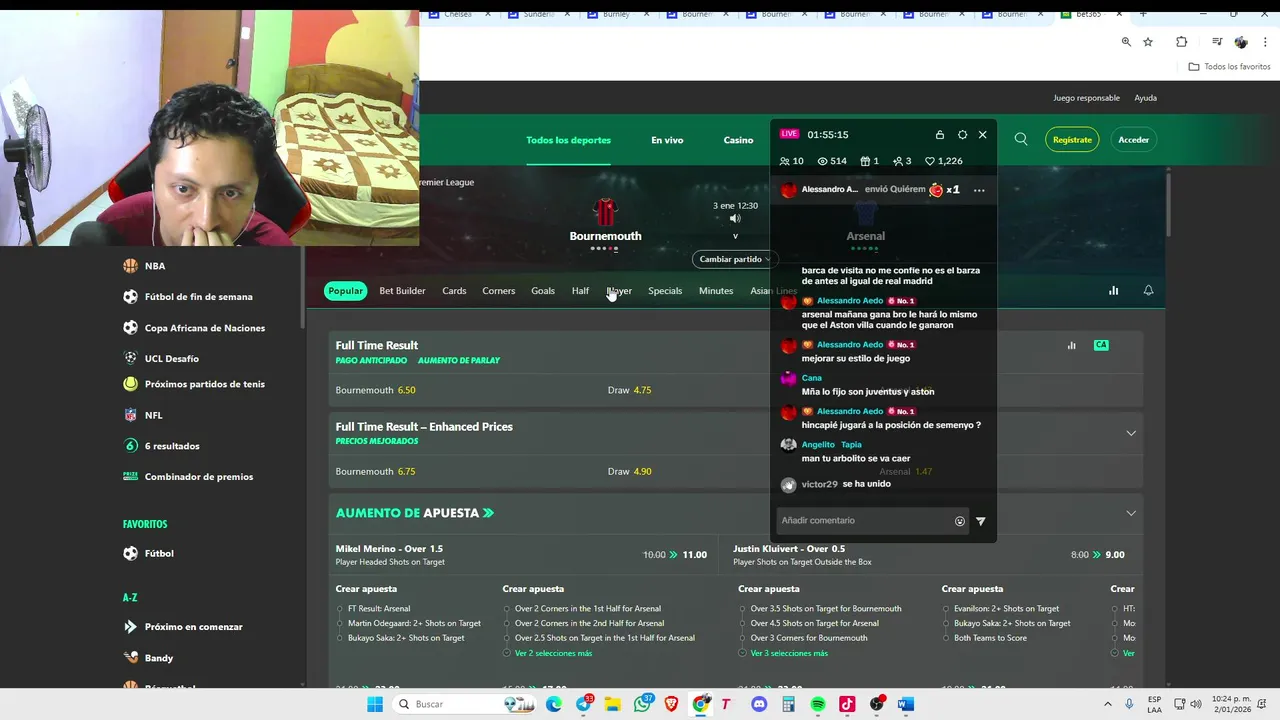Open the Corners market tab
Image resolution: width=1280 pixels, height=720 pixels.
tap(498, 291)
